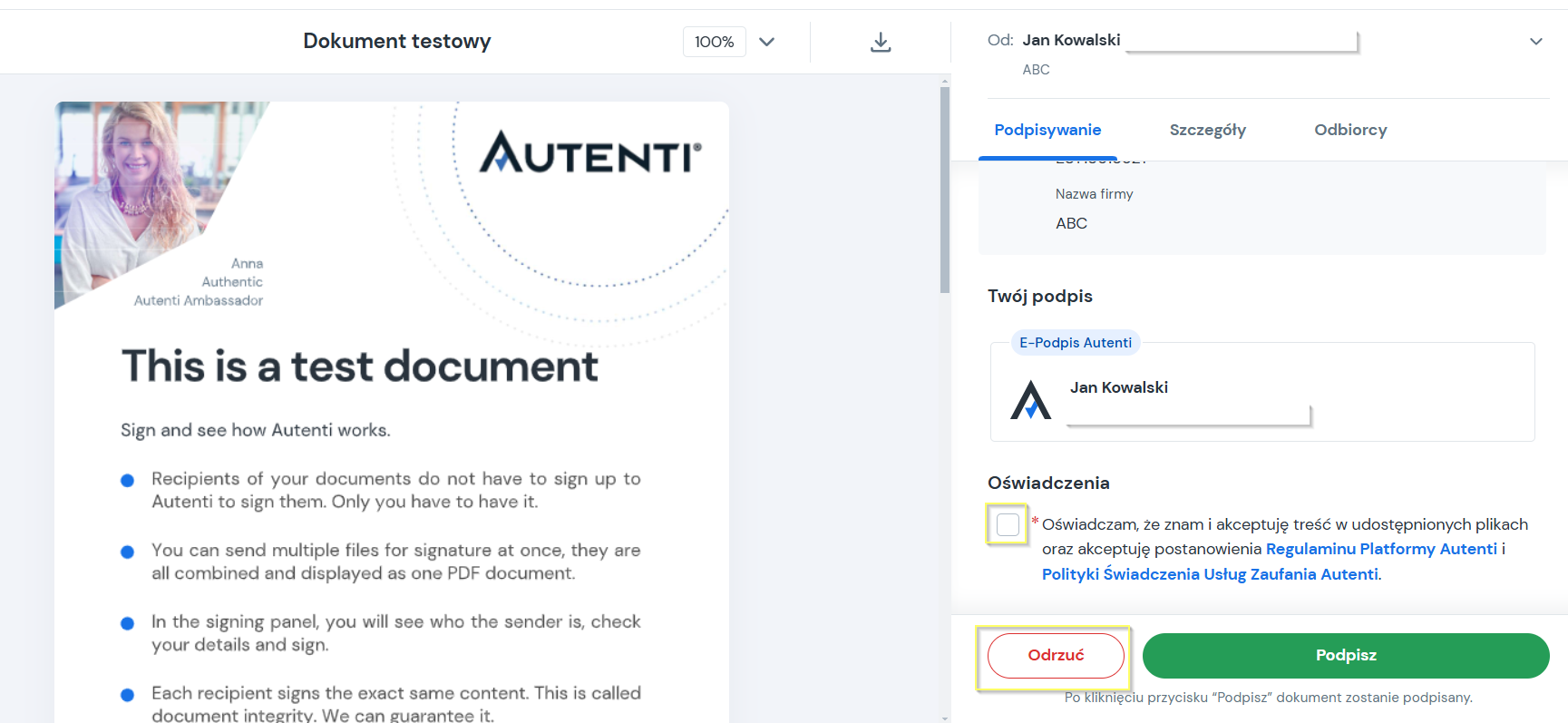1568x723 pixels.
Task: Click the Nazwa firmy label
Action: (x=1094, y=194)
